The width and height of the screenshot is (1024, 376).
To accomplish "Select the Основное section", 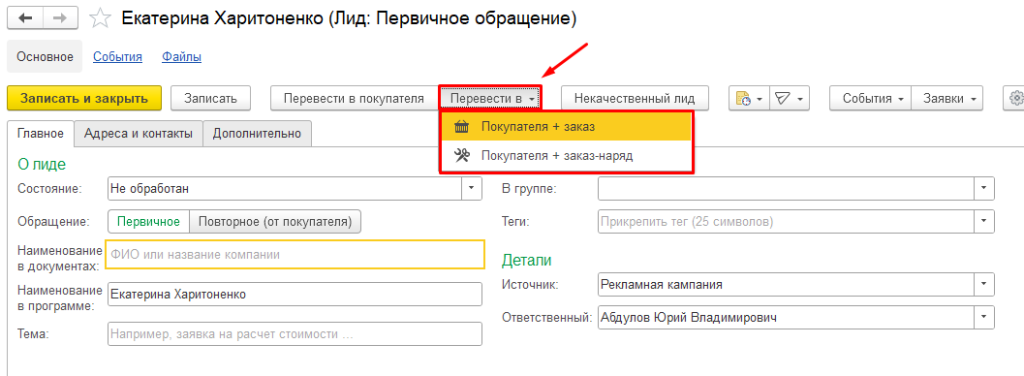I will 44,57.
